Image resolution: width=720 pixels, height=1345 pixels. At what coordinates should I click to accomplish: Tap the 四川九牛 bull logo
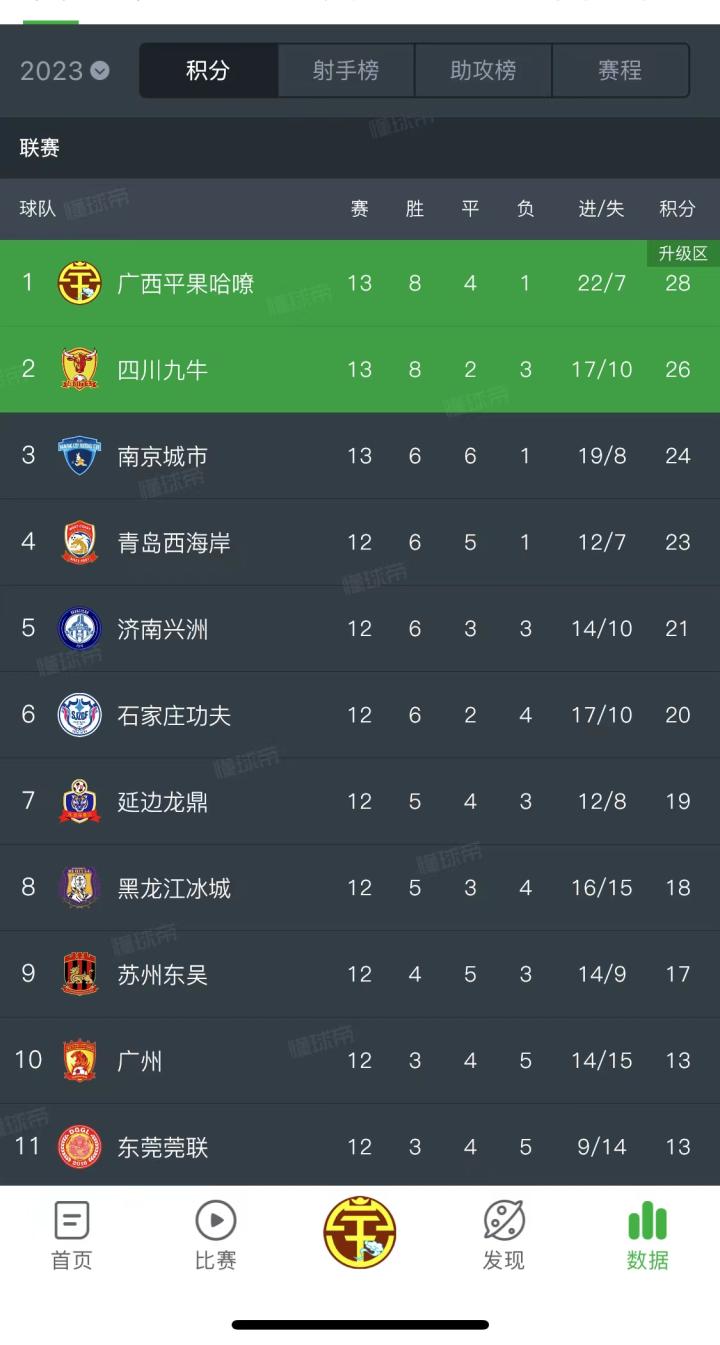[x=80, y=369]
